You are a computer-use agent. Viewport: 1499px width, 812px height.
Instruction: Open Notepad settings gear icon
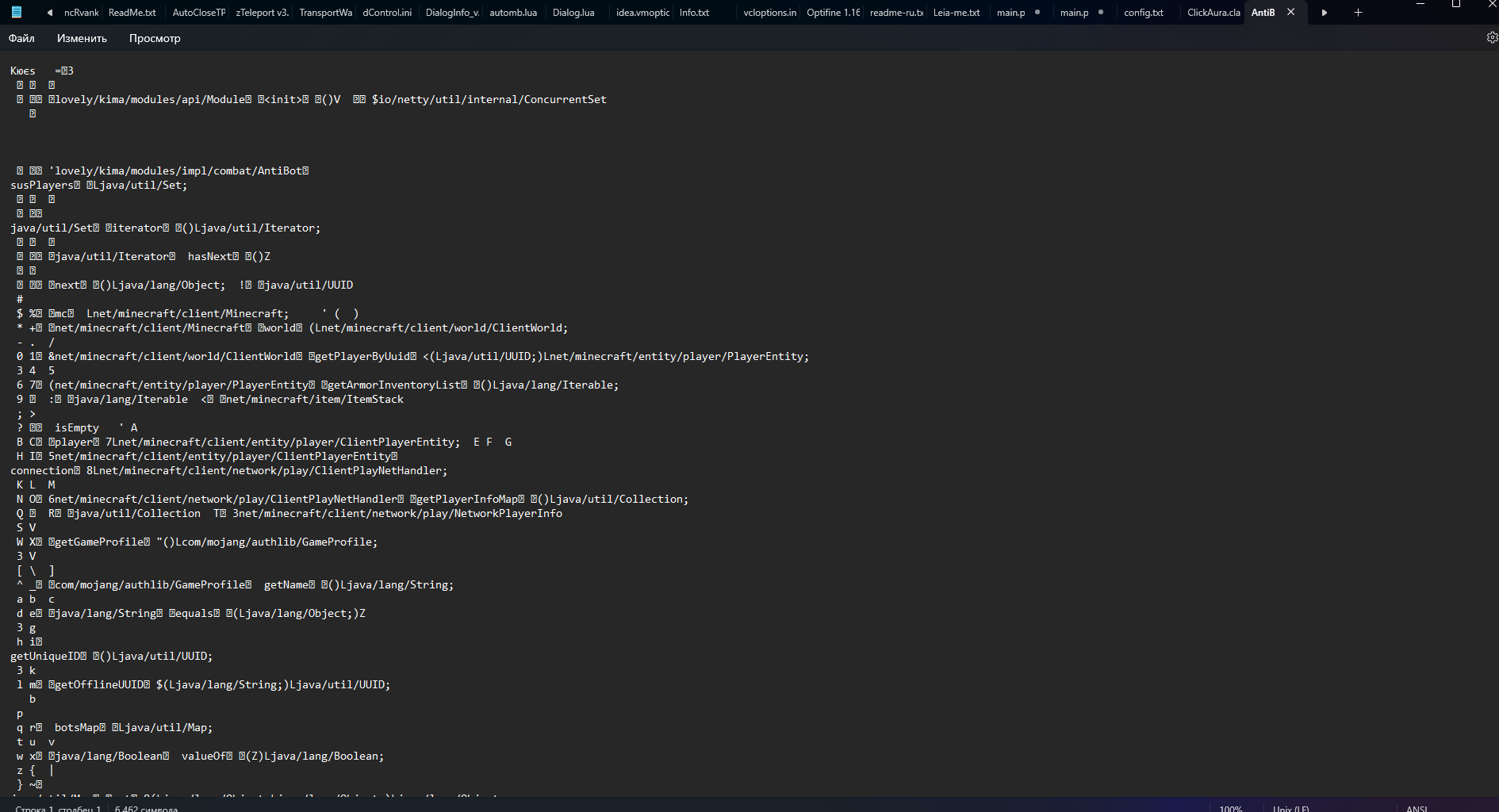point(1491,37)
